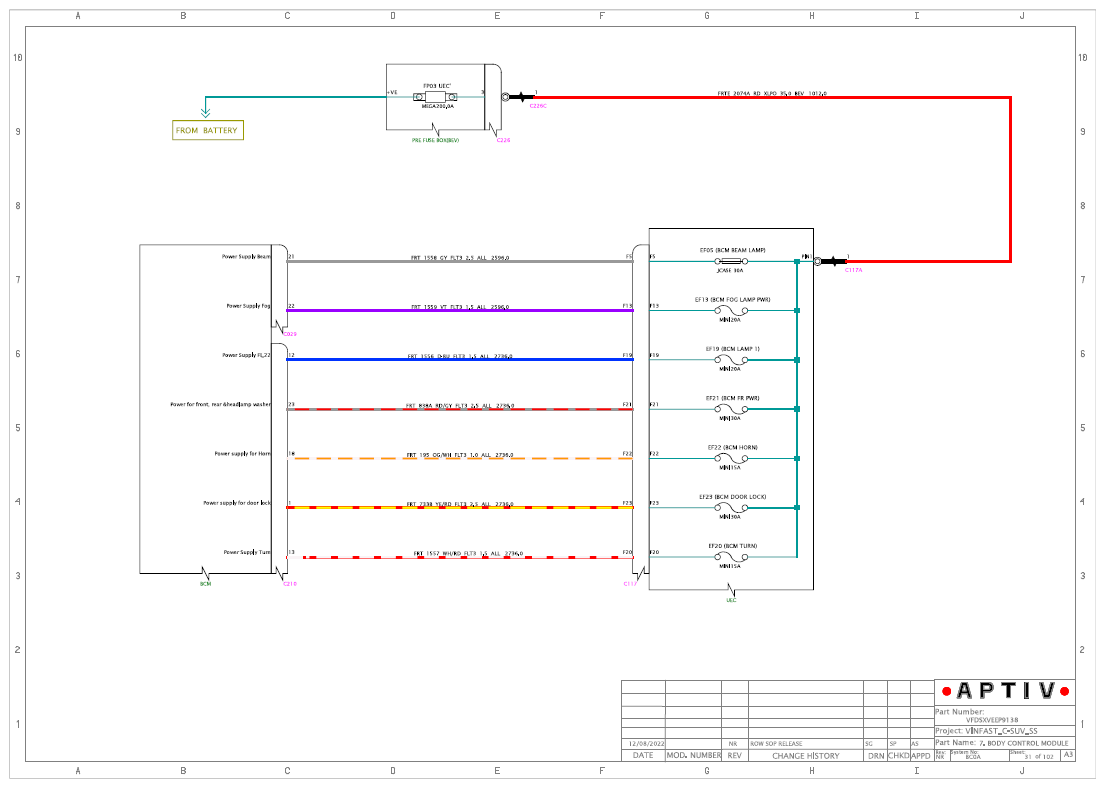Click the EF23 BCM DOOR LOCK fuse symbol
Screen dimensions: 1105x788
coord(731,507)
